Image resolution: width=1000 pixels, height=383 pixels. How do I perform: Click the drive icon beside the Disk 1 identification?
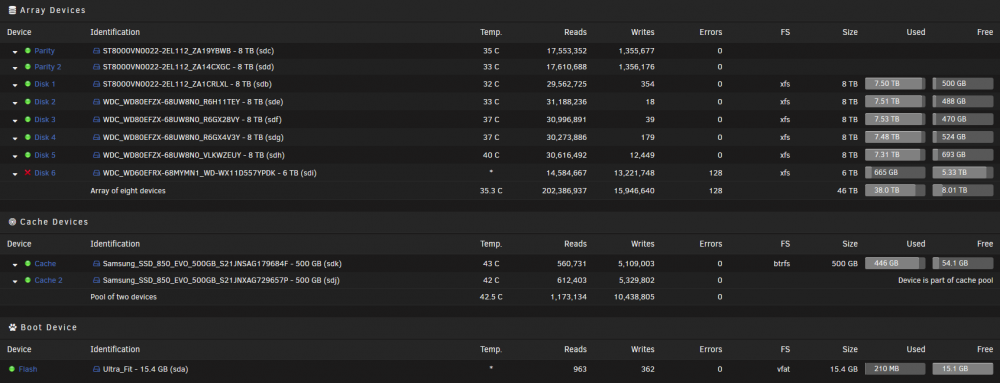click(x=96, y=83)
